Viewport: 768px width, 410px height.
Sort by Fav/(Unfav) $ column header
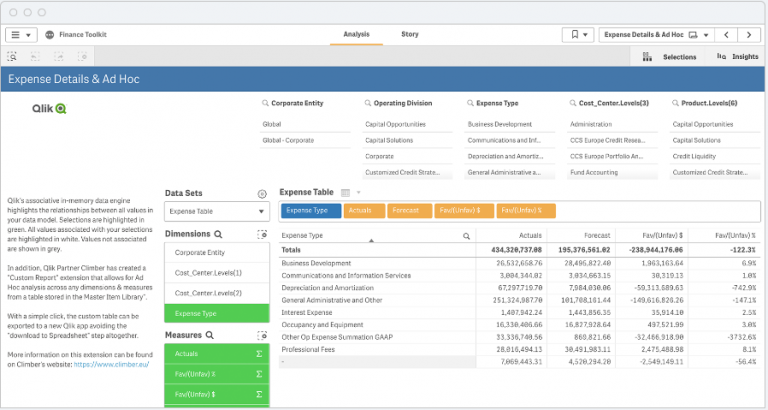(650, 236)
